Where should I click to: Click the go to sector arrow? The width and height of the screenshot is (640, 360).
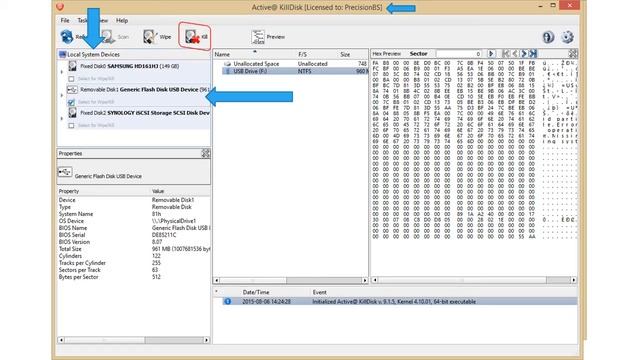[x=491, y=53]
